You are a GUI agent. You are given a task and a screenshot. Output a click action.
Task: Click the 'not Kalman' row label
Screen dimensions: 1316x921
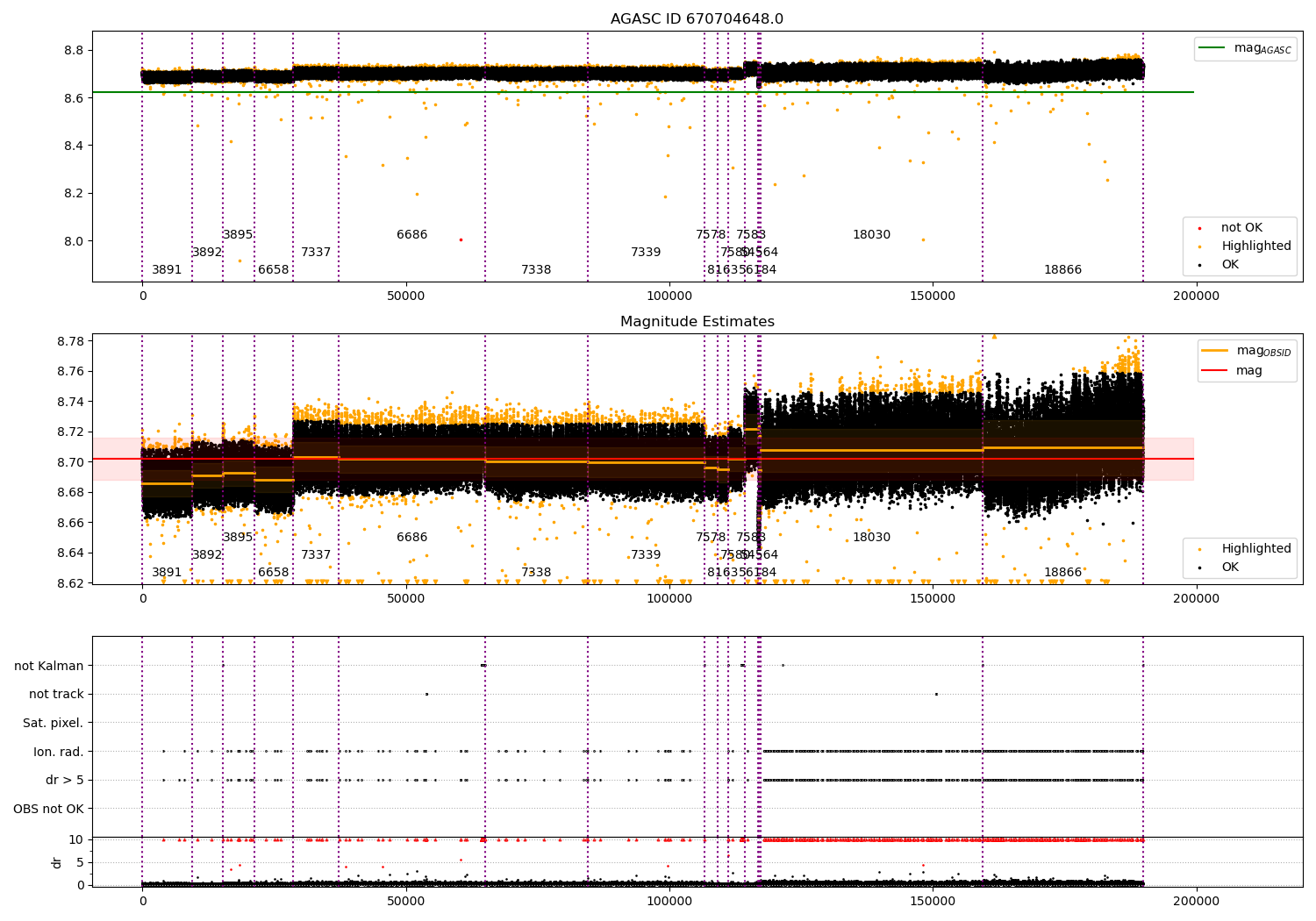[49, 666]
